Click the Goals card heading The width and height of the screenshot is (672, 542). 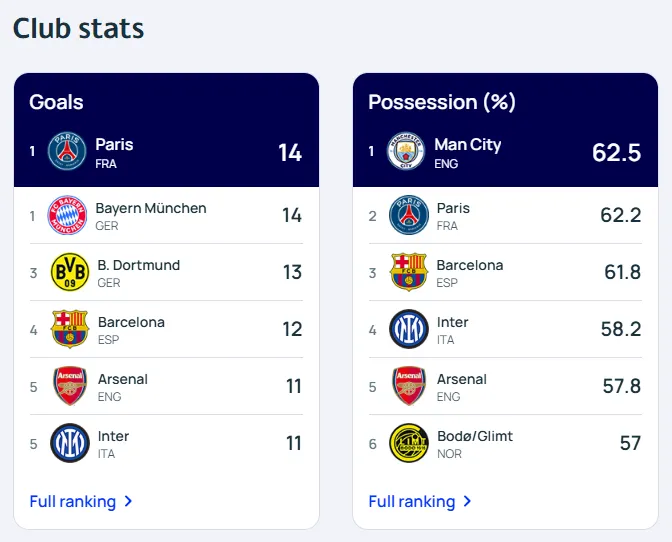57,102
